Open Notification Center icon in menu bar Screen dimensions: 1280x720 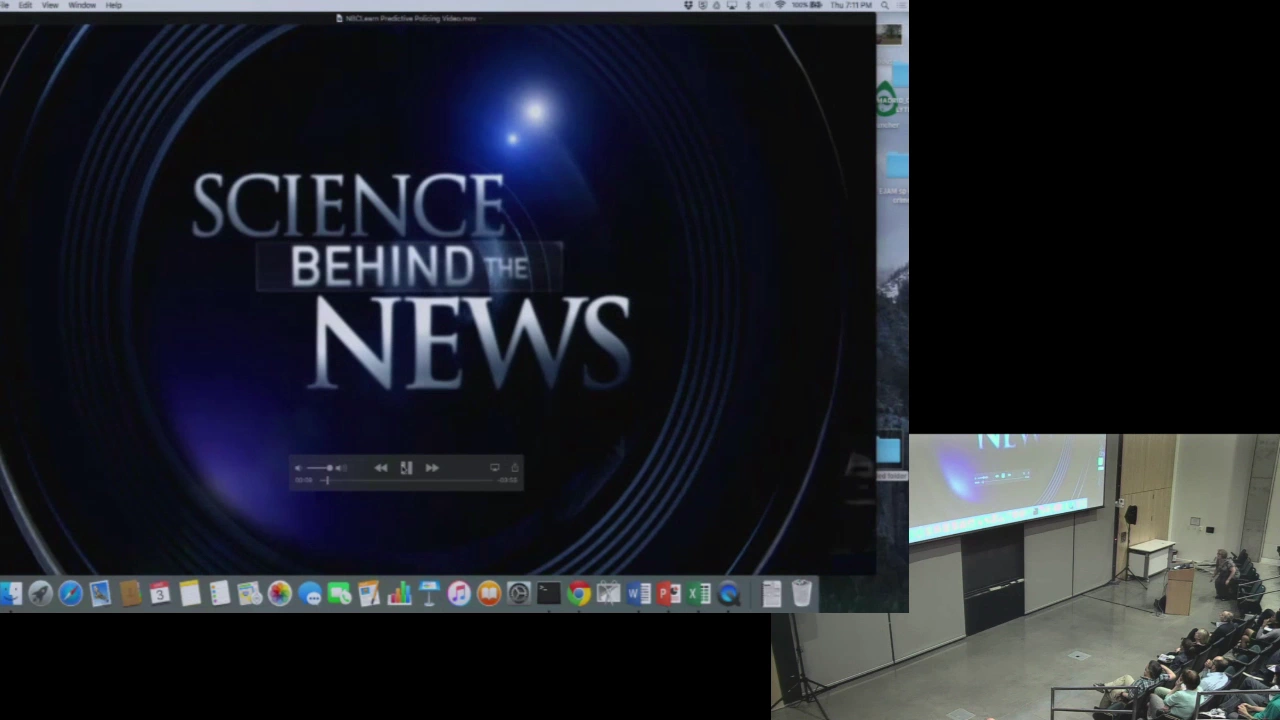(901, 5)
